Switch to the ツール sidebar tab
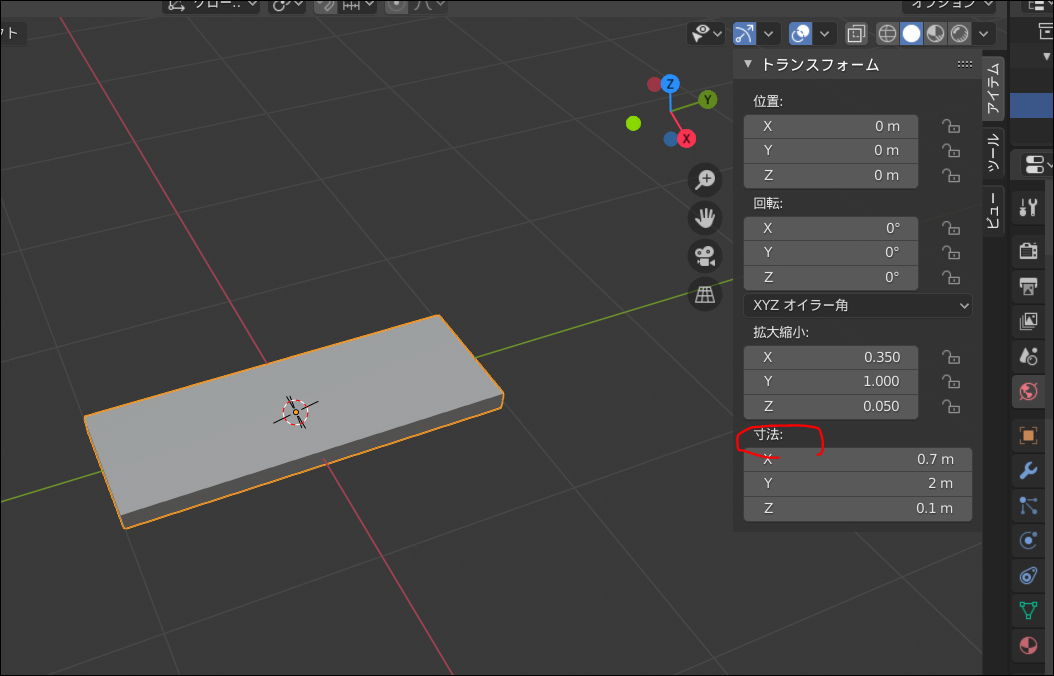Viewport: 1054px width, 676px height. point(993,153)
